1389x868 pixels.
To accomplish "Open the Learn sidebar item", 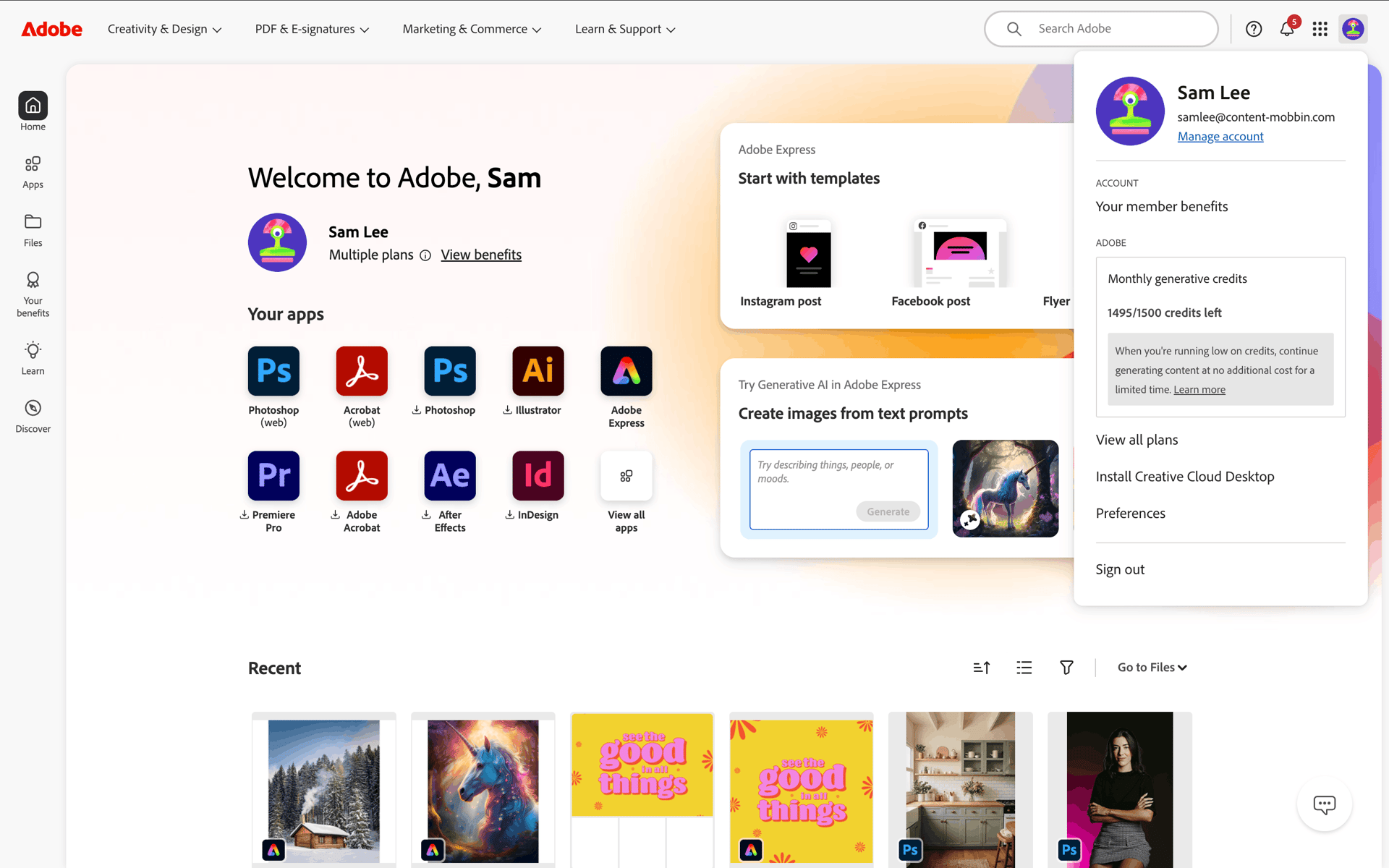I will (33, 358).
